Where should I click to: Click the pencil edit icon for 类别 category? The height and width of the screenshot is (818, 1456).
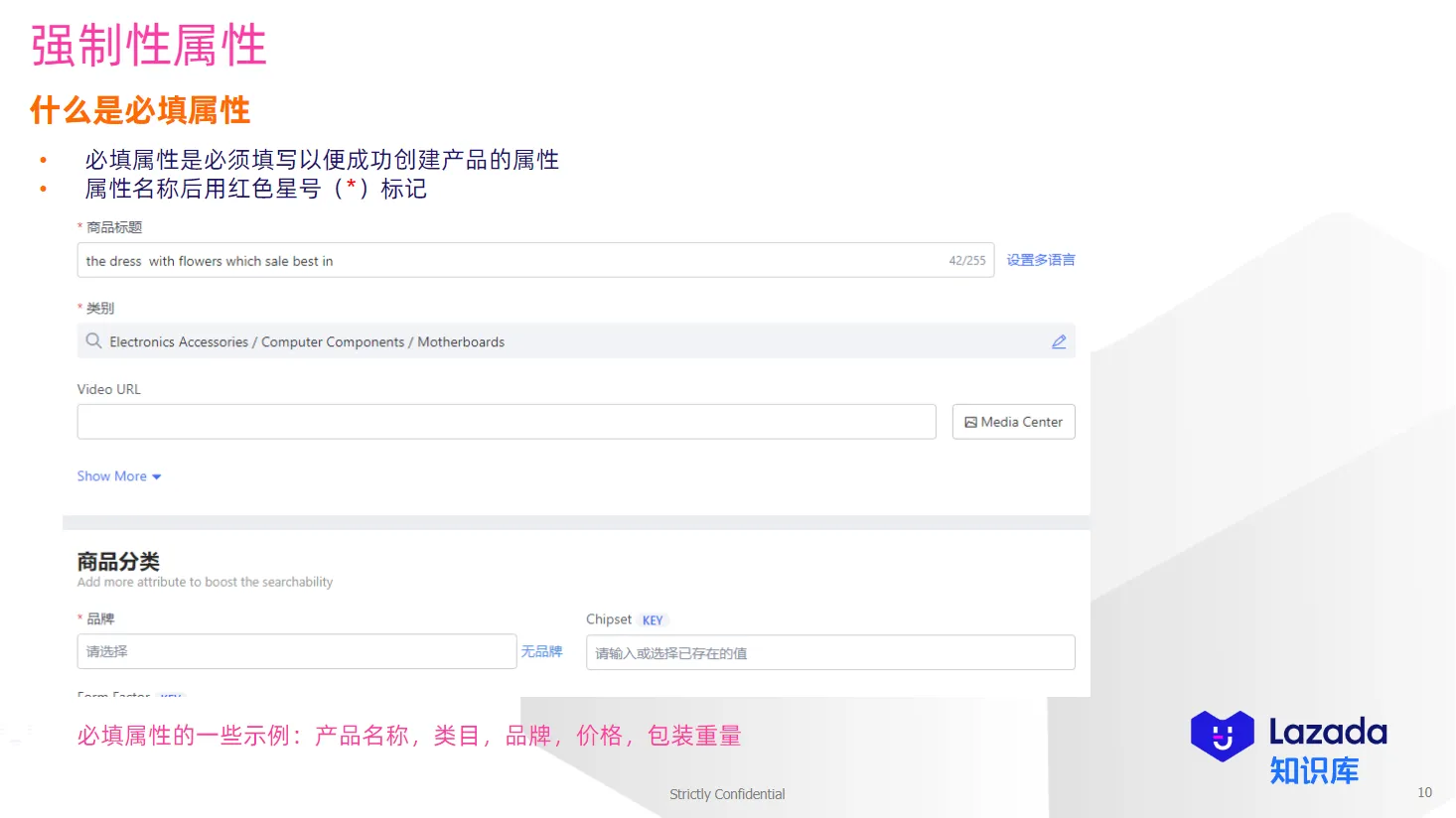pyautogui.click(x=1059, y=341)
